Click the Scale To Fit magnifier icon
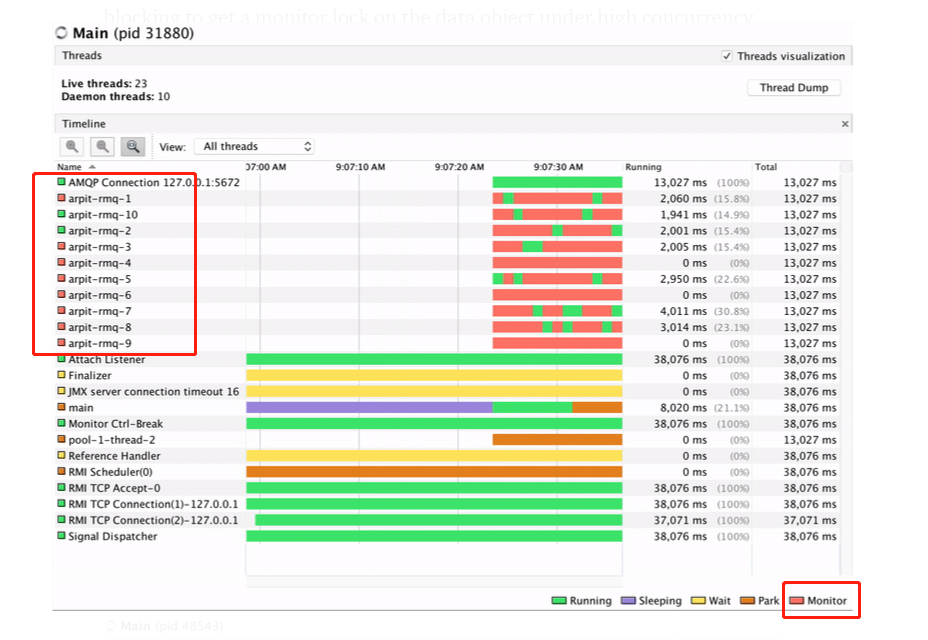Viewport: 928px width, 640px height. 133,146
